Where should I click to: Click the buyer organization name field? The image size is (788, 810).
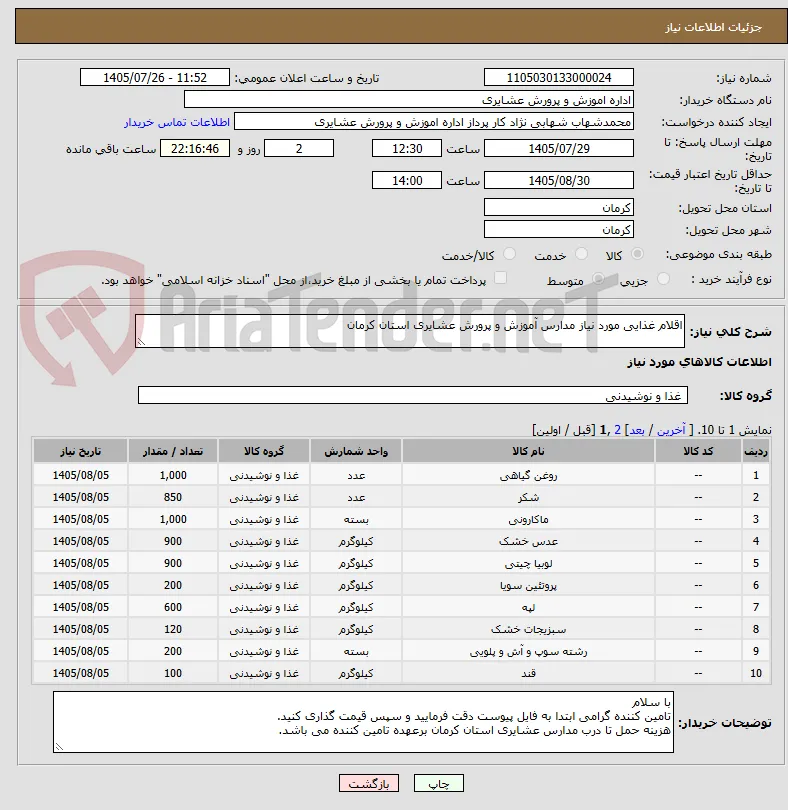409,100
